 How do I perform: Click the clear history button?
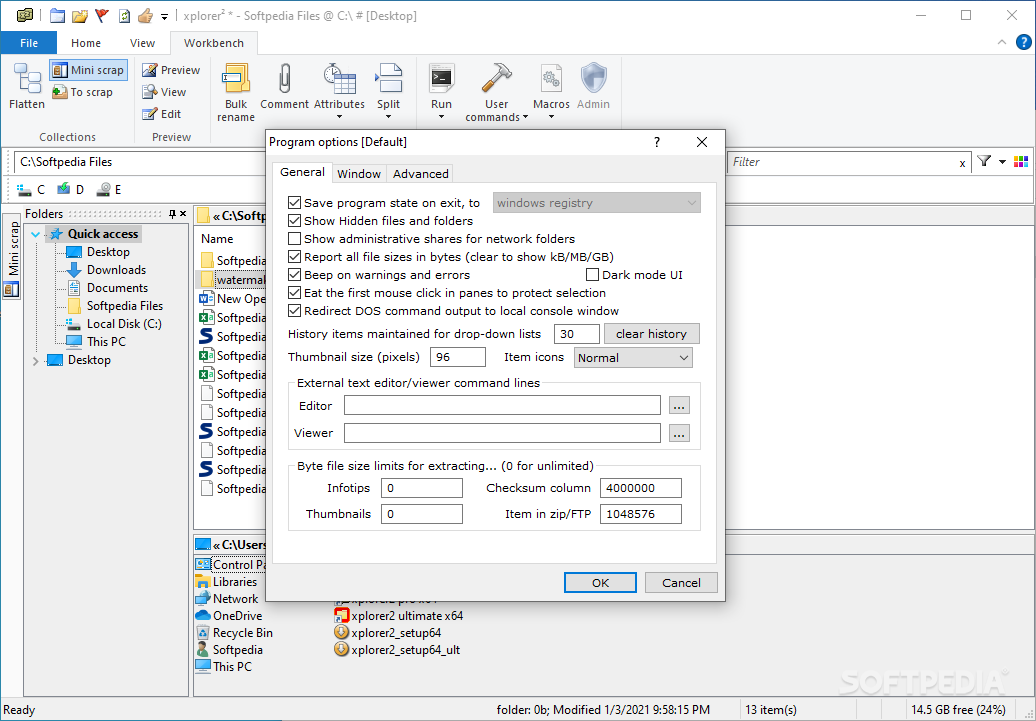pos(651,334)
